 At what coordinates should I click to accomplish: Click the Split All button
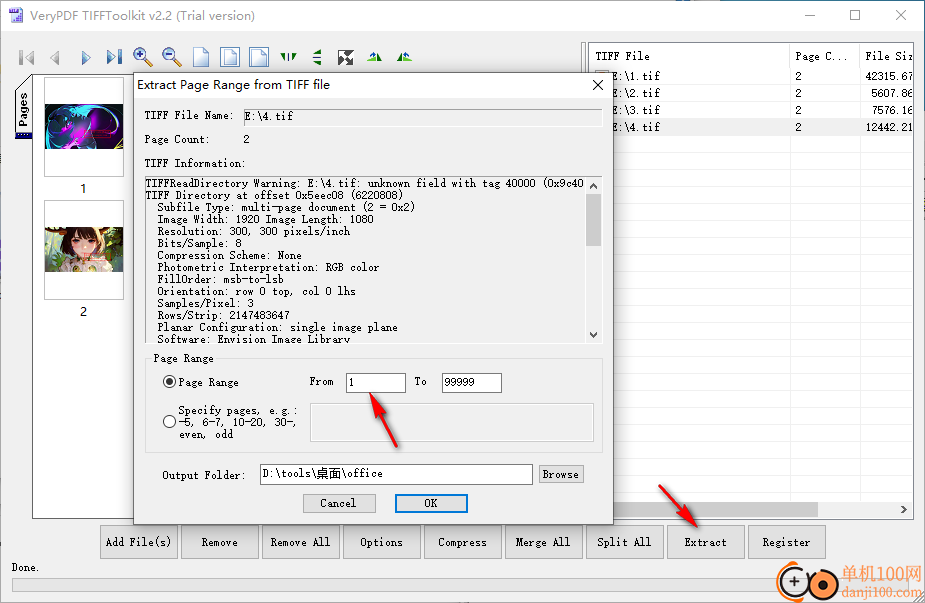pyautogui.click(x=624, y=542)
